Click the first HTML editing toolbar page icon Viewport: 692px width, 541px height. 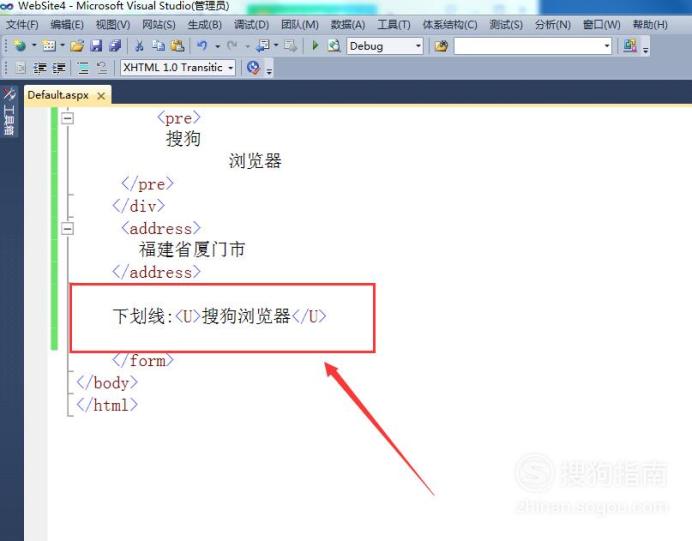20,68
